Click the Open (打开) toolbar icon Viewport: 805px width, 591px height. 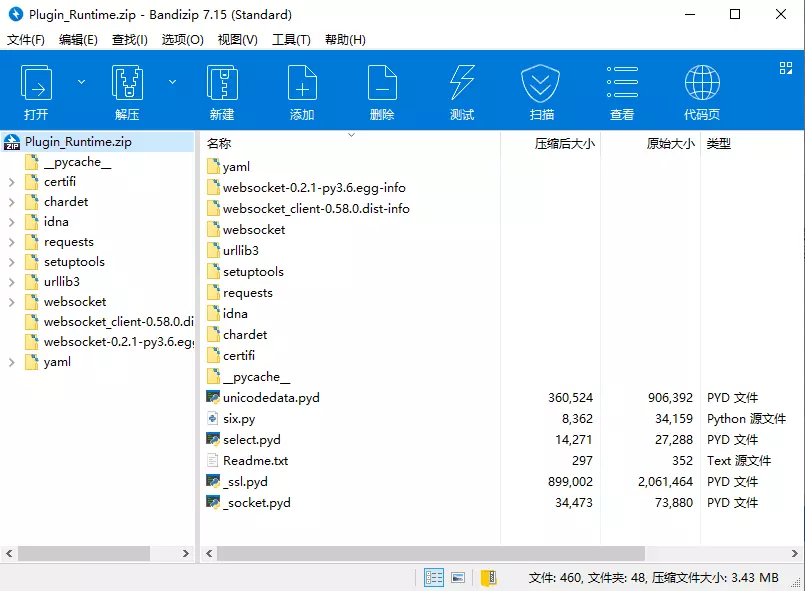coord(36,92)
